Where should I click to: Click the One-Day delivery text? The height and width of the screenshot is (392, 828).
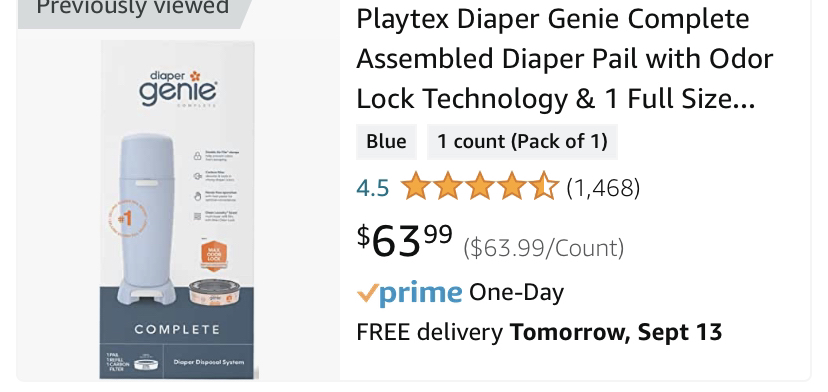pos(516,292)
